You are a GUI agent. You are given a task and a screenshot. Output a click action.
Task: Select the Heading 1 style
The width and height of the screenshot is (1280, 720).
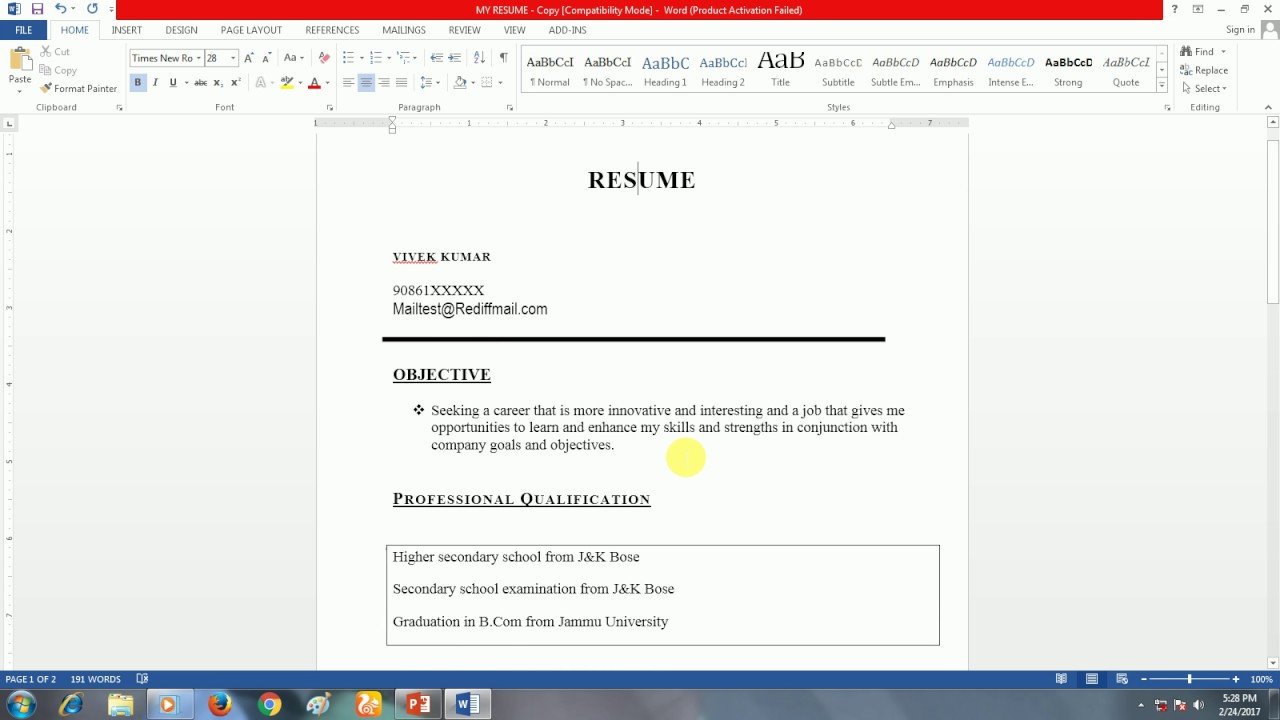point(665,68)
